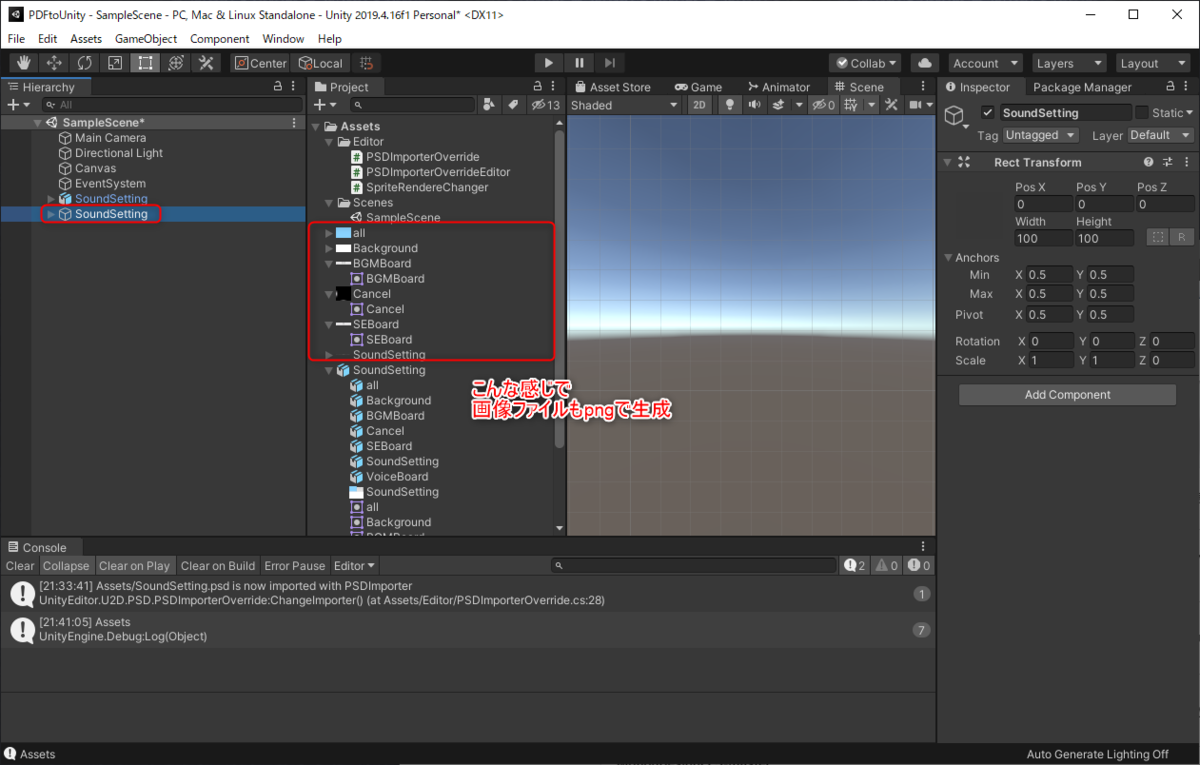
Task: Toggle scene grid visibility icon
Action: pyautogui.click(x=851, y=105)
